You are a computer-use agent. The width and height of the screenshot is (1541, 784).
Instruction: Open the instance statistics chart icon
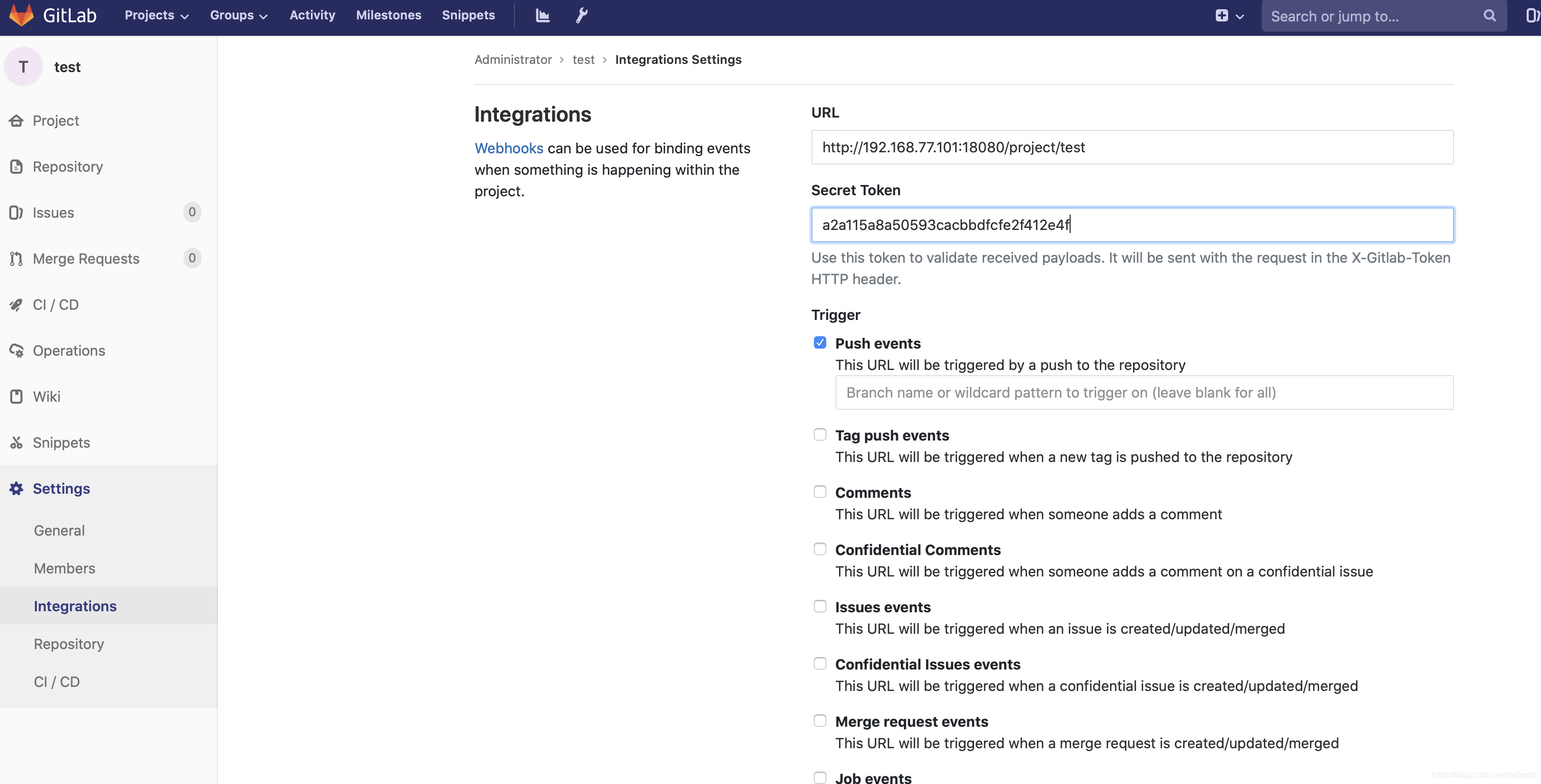click(542, 15)
